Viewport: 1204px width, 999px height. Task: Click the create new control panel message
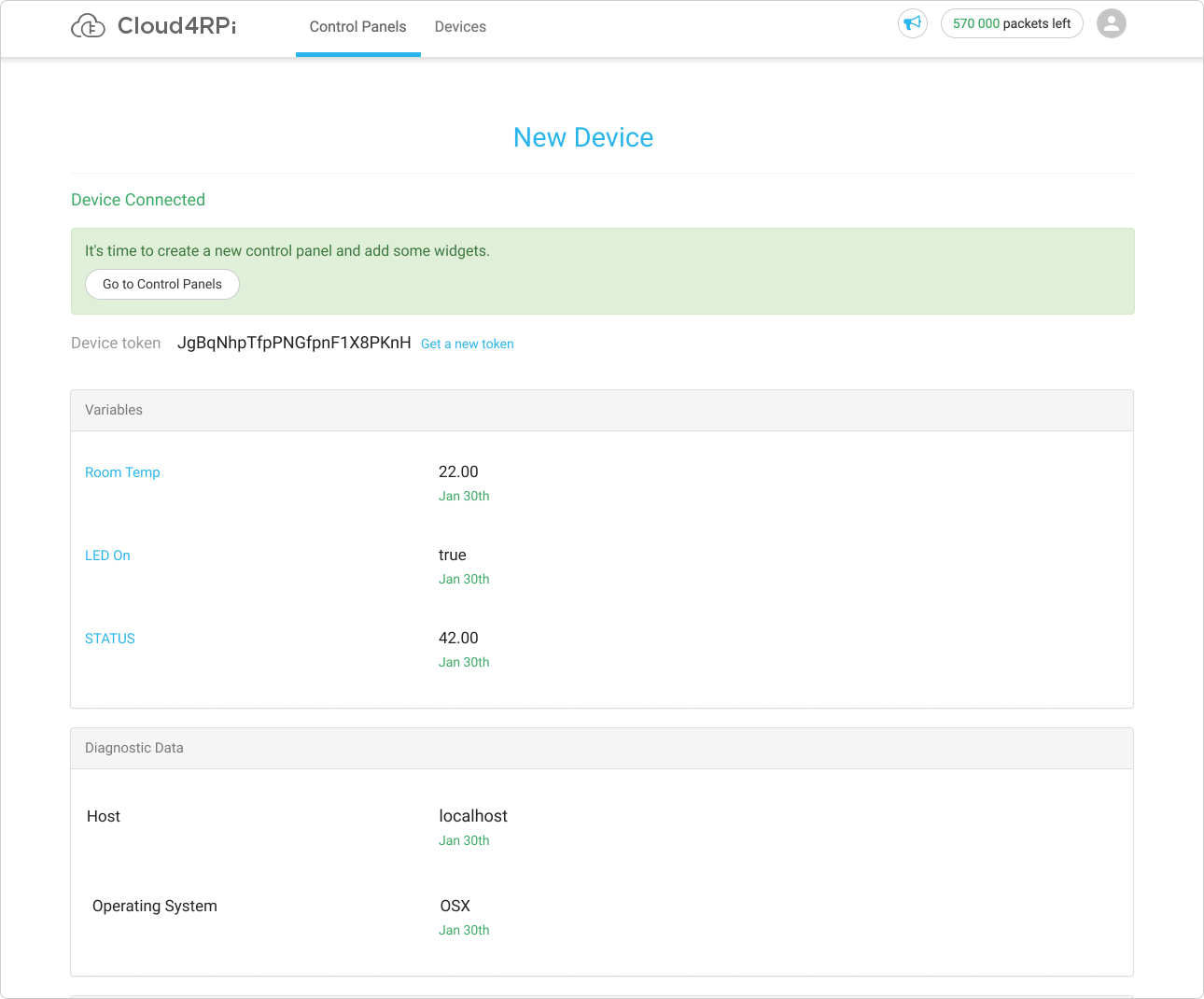coord(287,250)
